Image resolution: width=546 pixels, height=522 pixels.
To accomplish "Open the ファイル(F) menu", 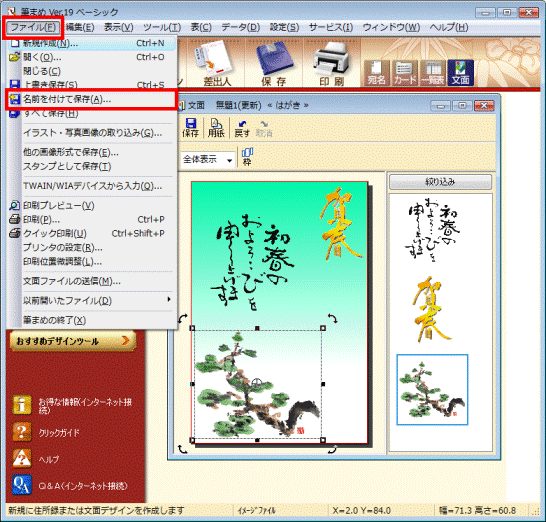I will coord(33,27).
